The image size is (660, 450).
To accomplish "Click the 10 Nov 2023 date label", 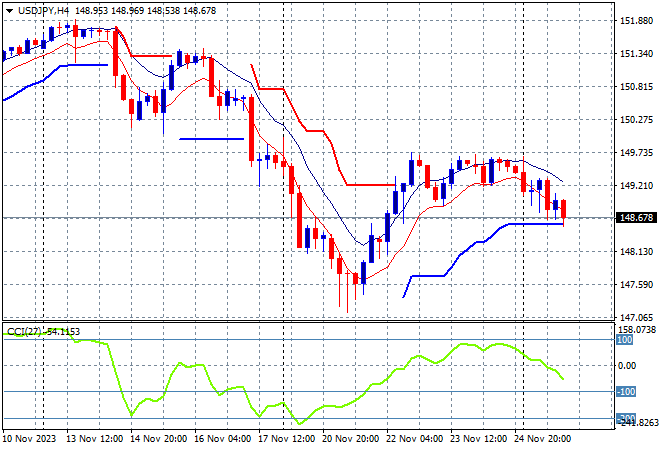I will pos(32,438).
